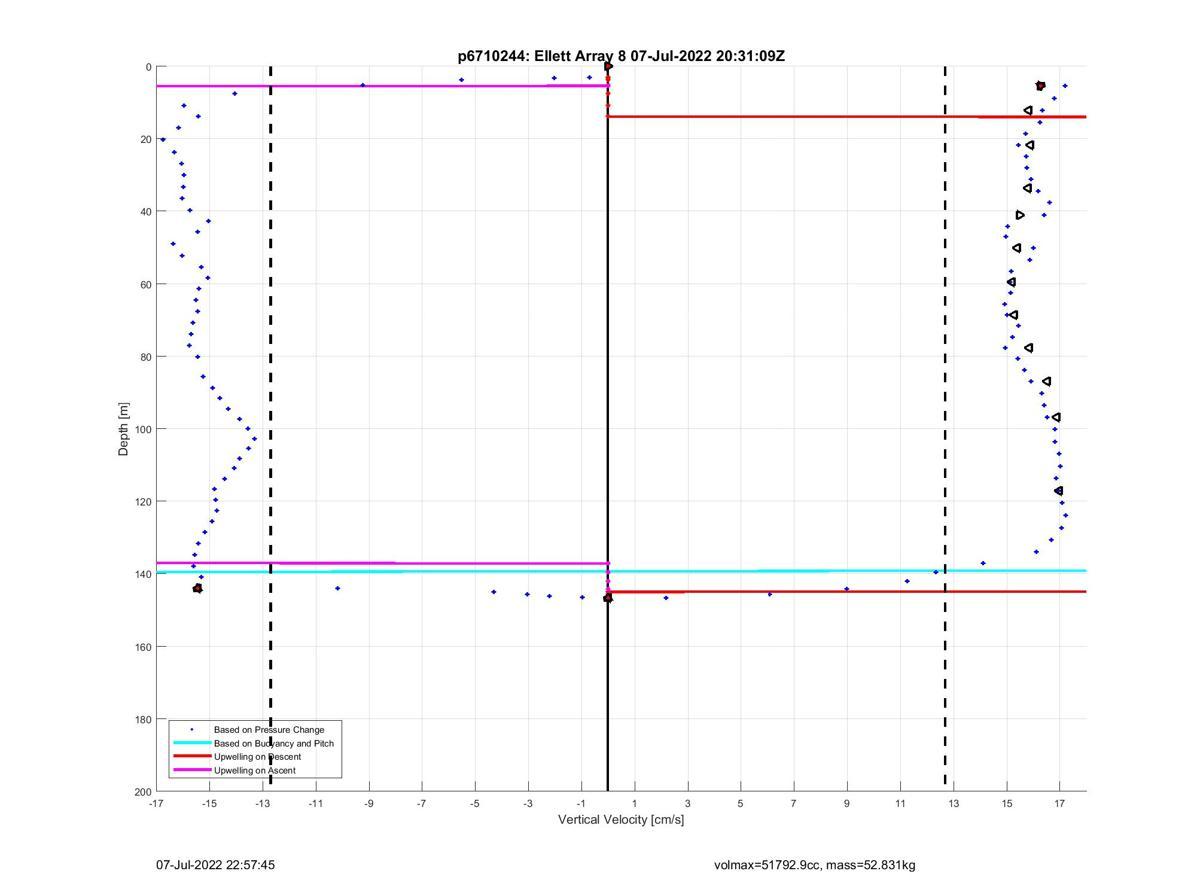Click the 'Vertical Velocity [cm/s]' axis label

tap(620, 820)
